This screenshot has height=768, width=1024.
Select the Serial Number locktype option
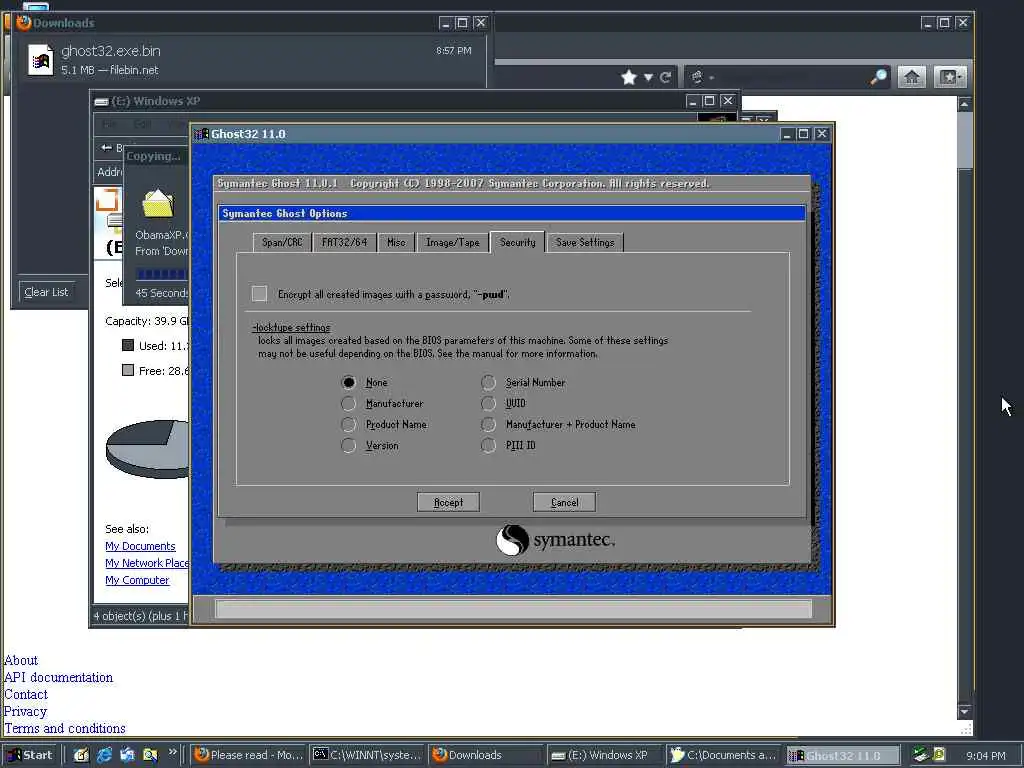[488, 383]
